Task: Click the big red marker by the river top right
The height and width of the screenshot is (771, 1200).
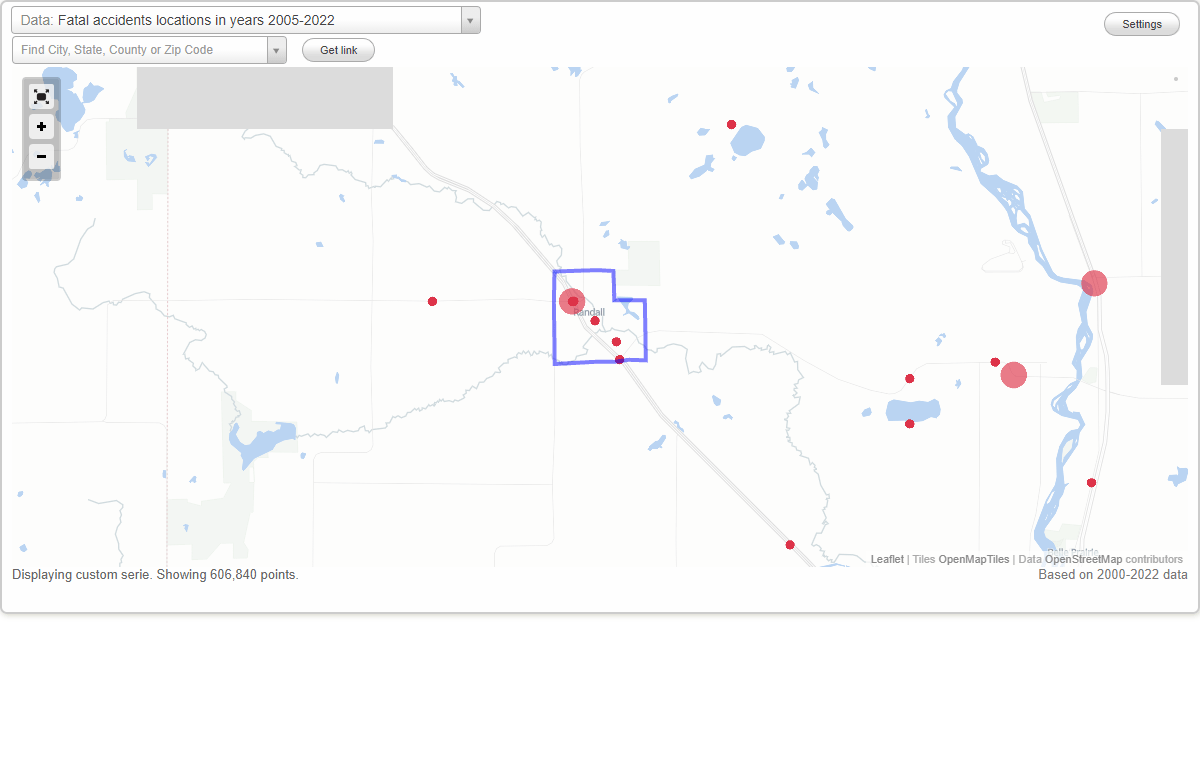Action: click(1093, 283)
